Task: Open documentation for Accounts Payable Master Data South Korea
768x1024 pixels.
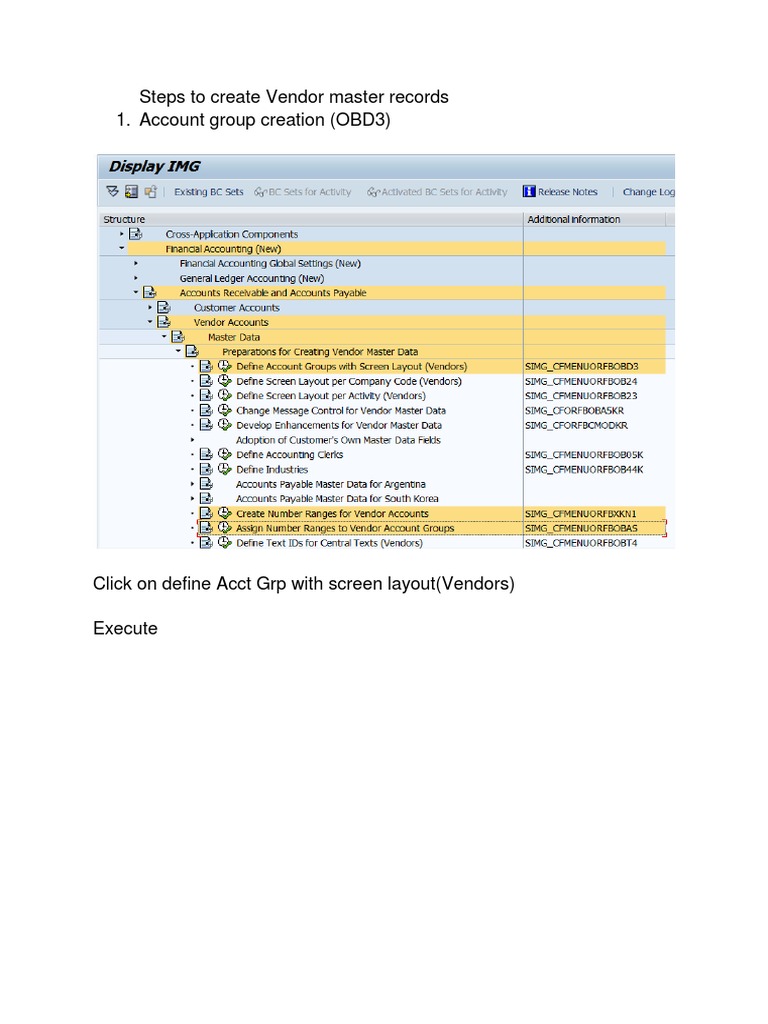Action: tap(206, 498)
